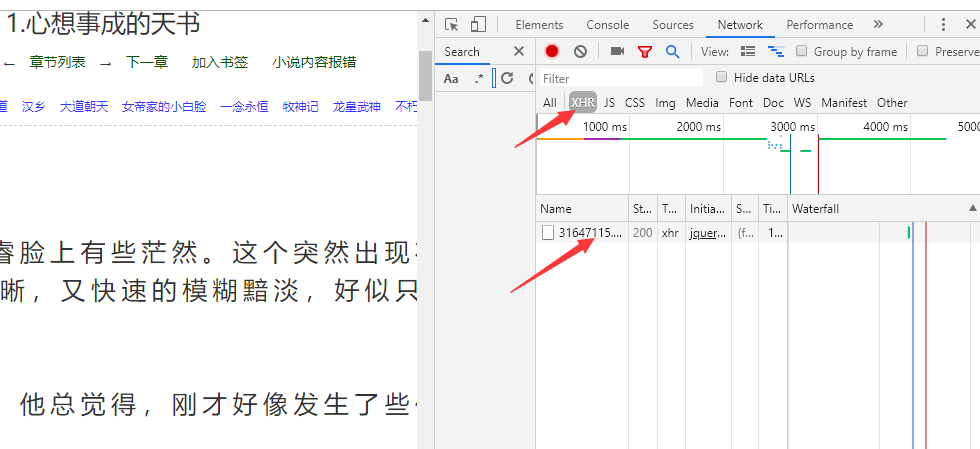
Task: Filter requests by WS type
Action: click(x=802, y=103)
